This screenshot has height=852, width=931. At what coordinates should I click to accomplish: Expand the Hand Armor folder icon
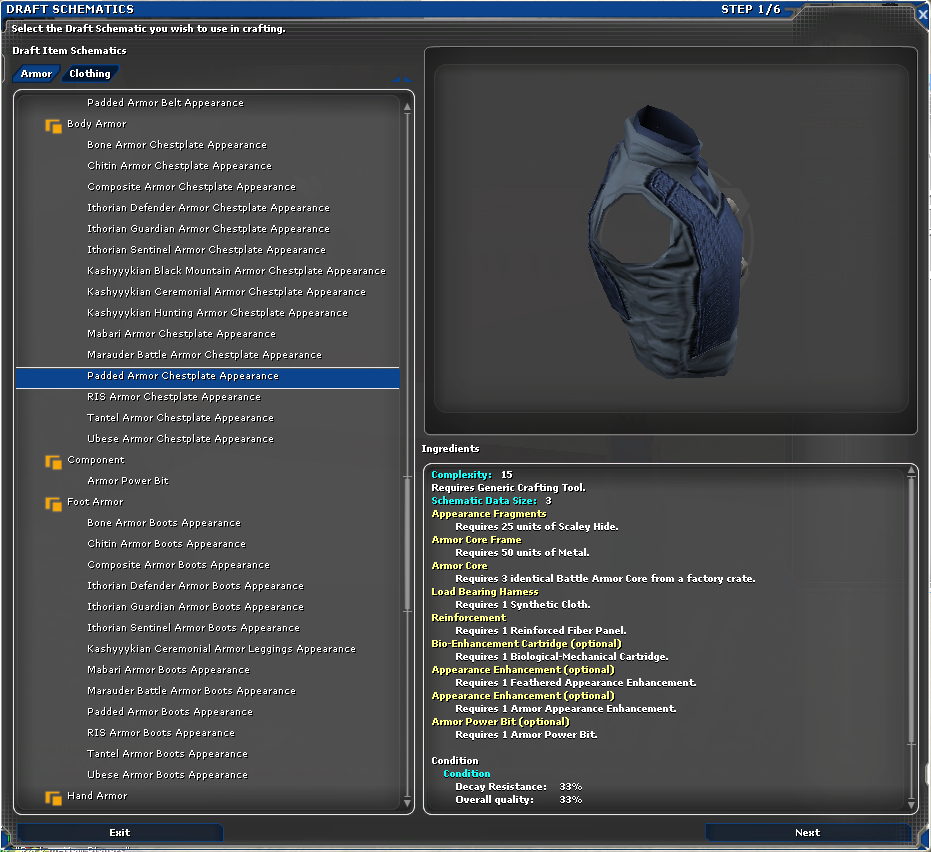(x=53, y=797)
